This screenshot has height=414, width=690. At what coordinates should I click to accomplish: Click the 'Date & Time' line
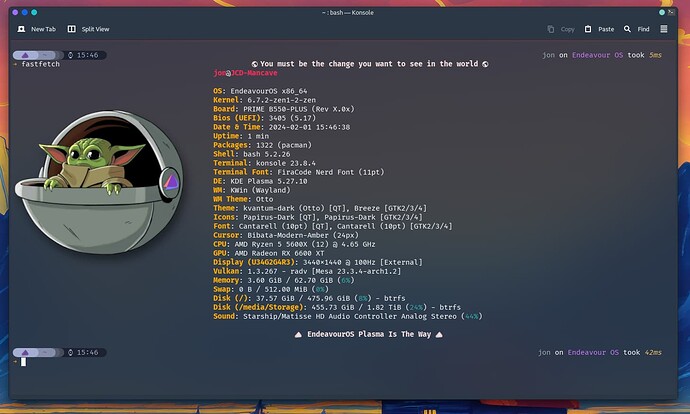[282, 127]
